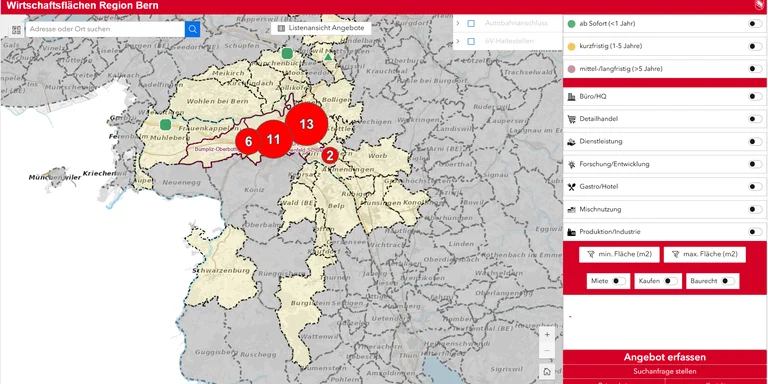Toggle the ab Sofort (<1 Jahr) switch

click(755, 24)
